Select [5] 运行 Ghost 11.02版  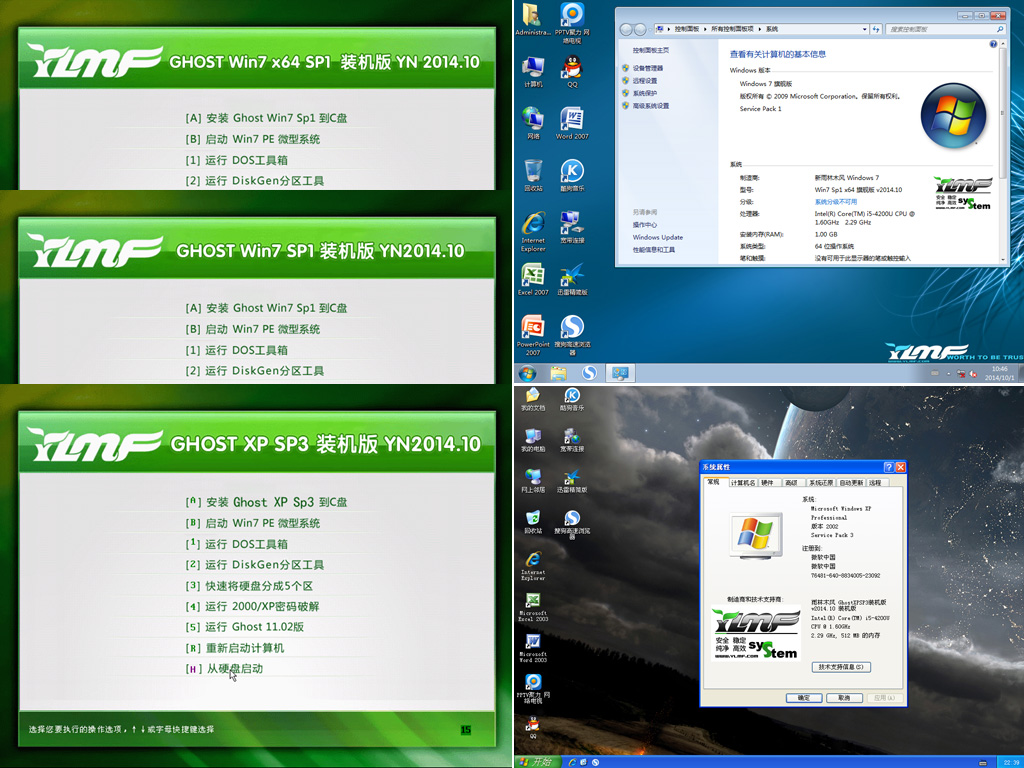pos(245,627)
